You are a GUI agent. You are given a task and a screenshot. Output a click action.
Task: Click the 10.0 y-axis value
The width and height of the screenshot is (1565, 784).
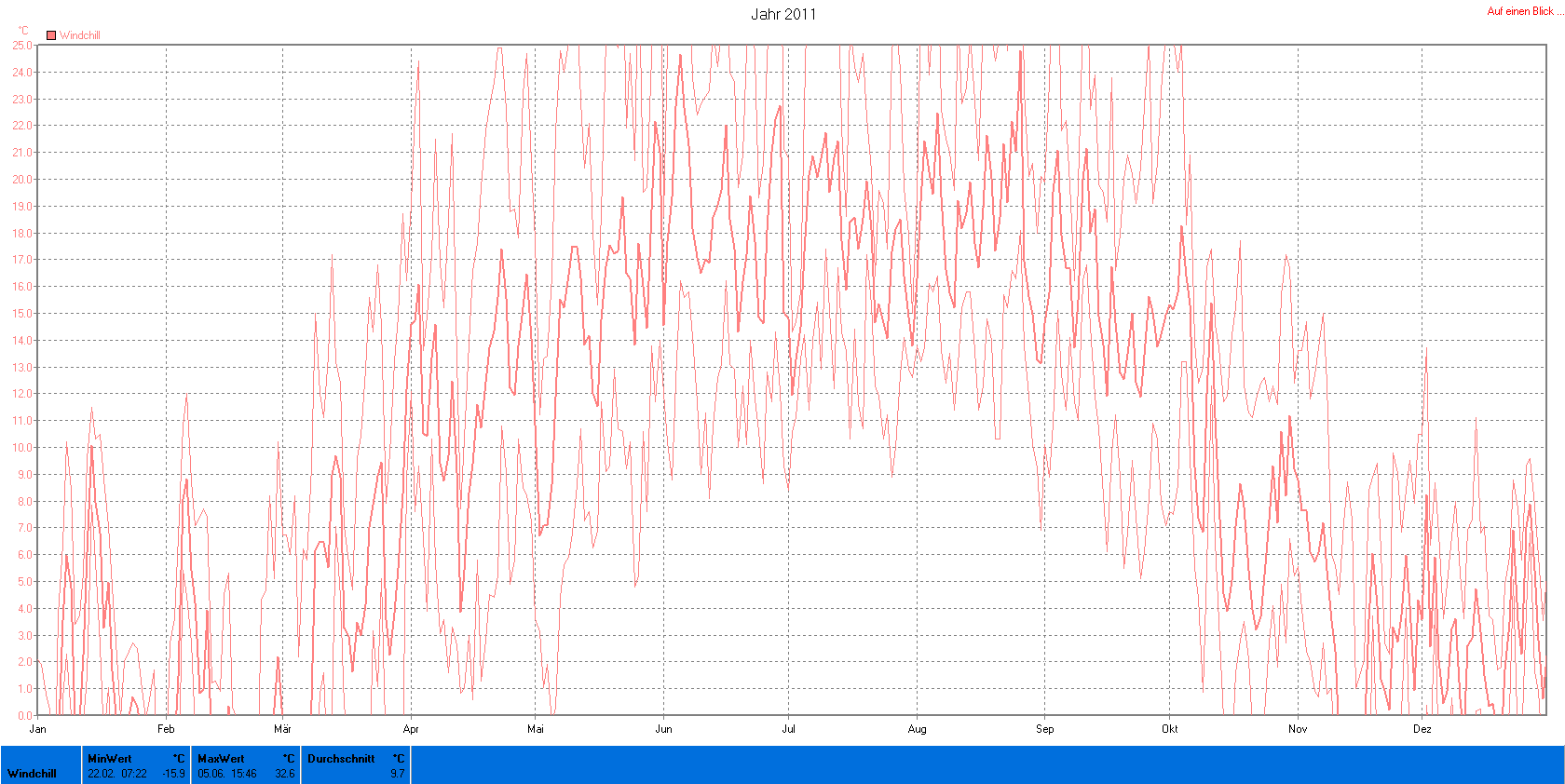[21, 447]
